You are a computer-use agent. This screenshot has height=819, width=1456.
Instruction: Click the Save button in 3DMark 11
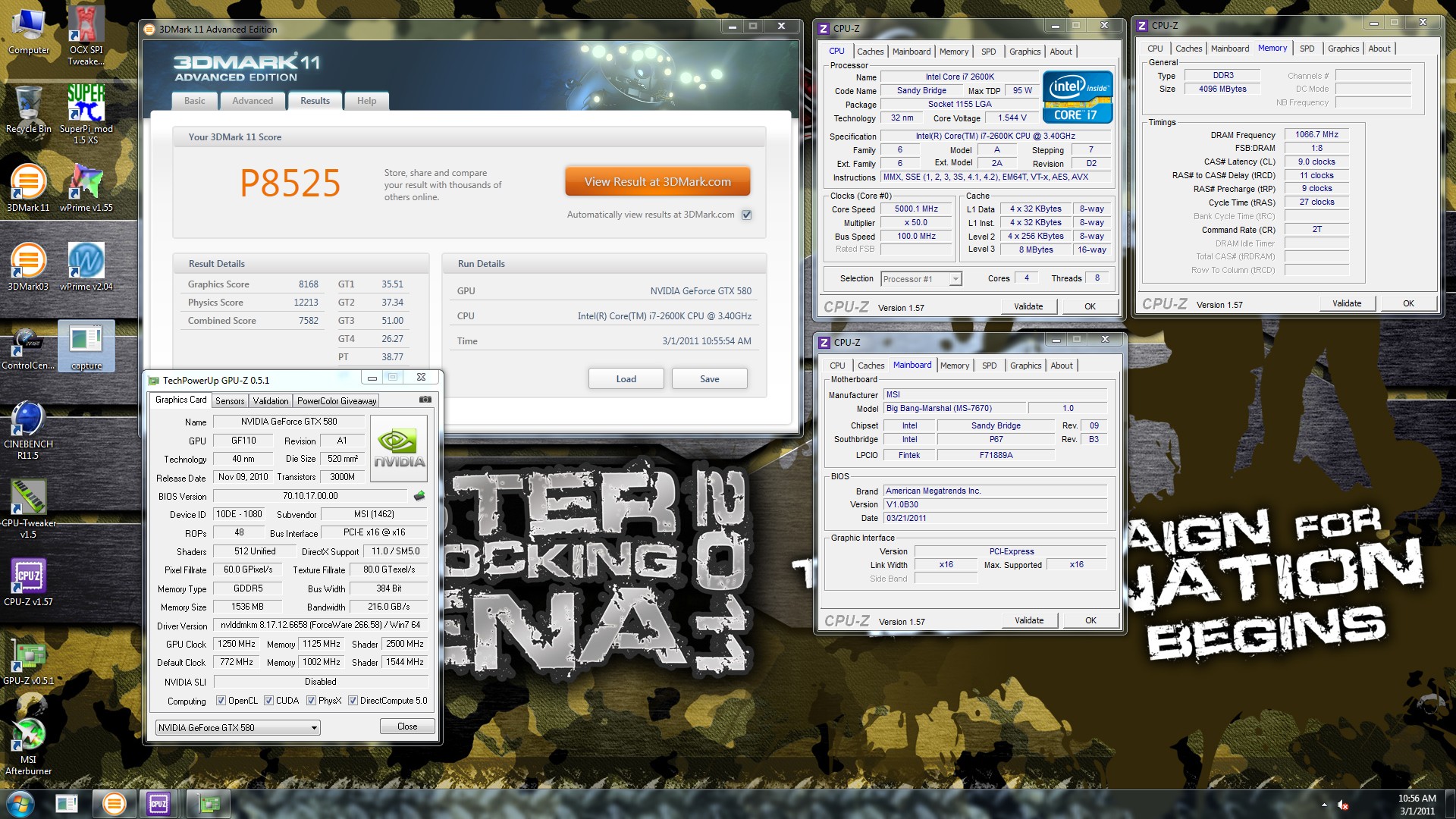710,379
